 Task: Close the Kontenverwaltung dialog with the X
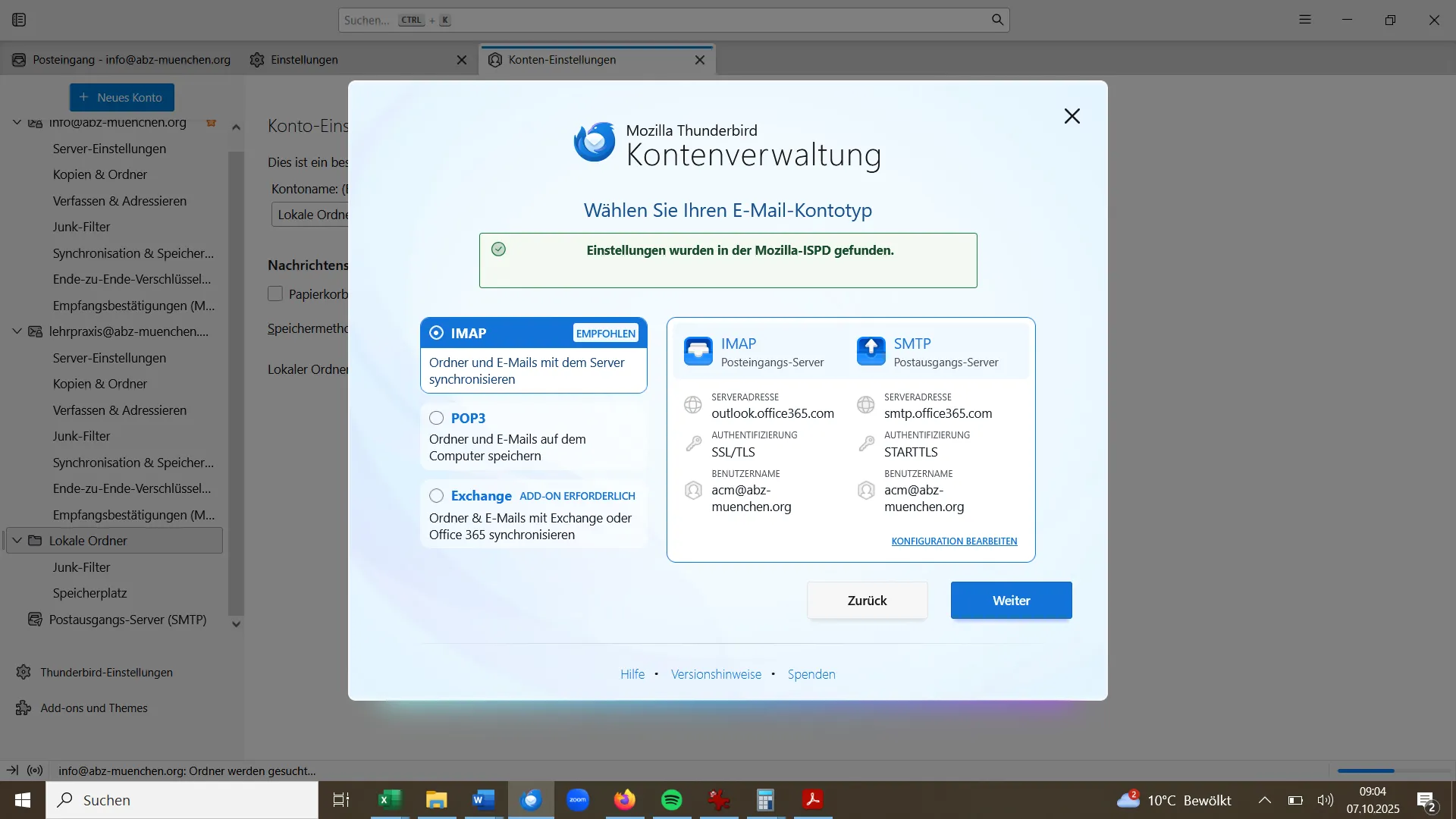[1072, 116]
